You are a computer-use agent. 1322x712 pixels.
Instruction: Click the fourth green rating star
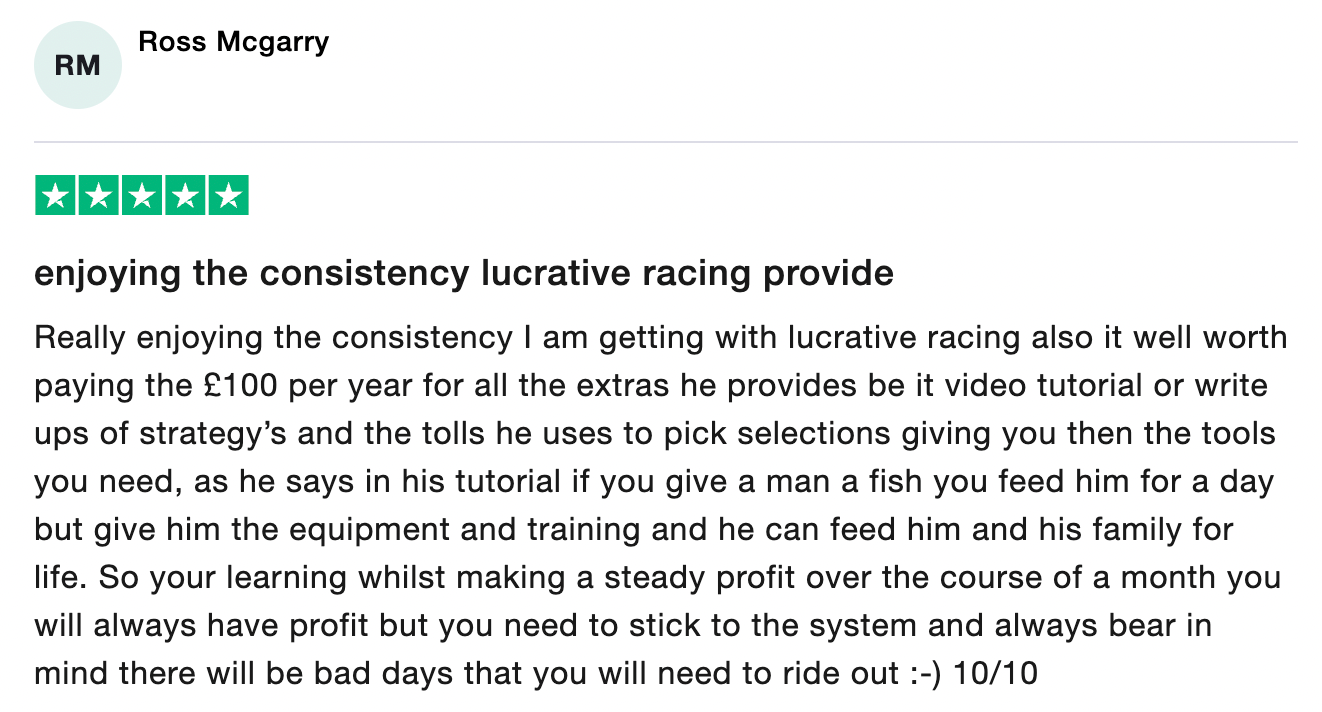(x=185, y=196)
